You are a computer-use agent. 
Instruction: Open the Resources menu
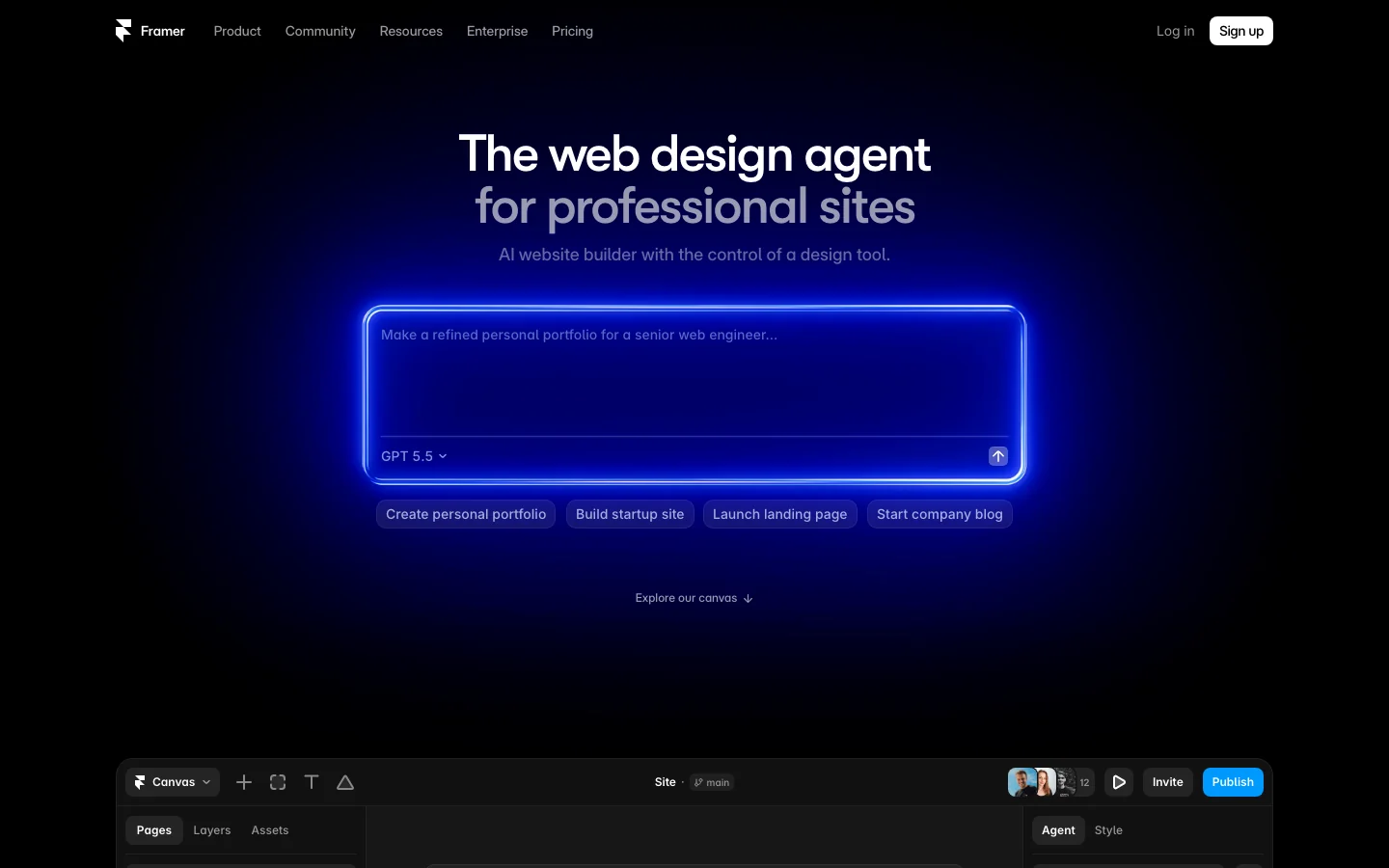[411, 31]
